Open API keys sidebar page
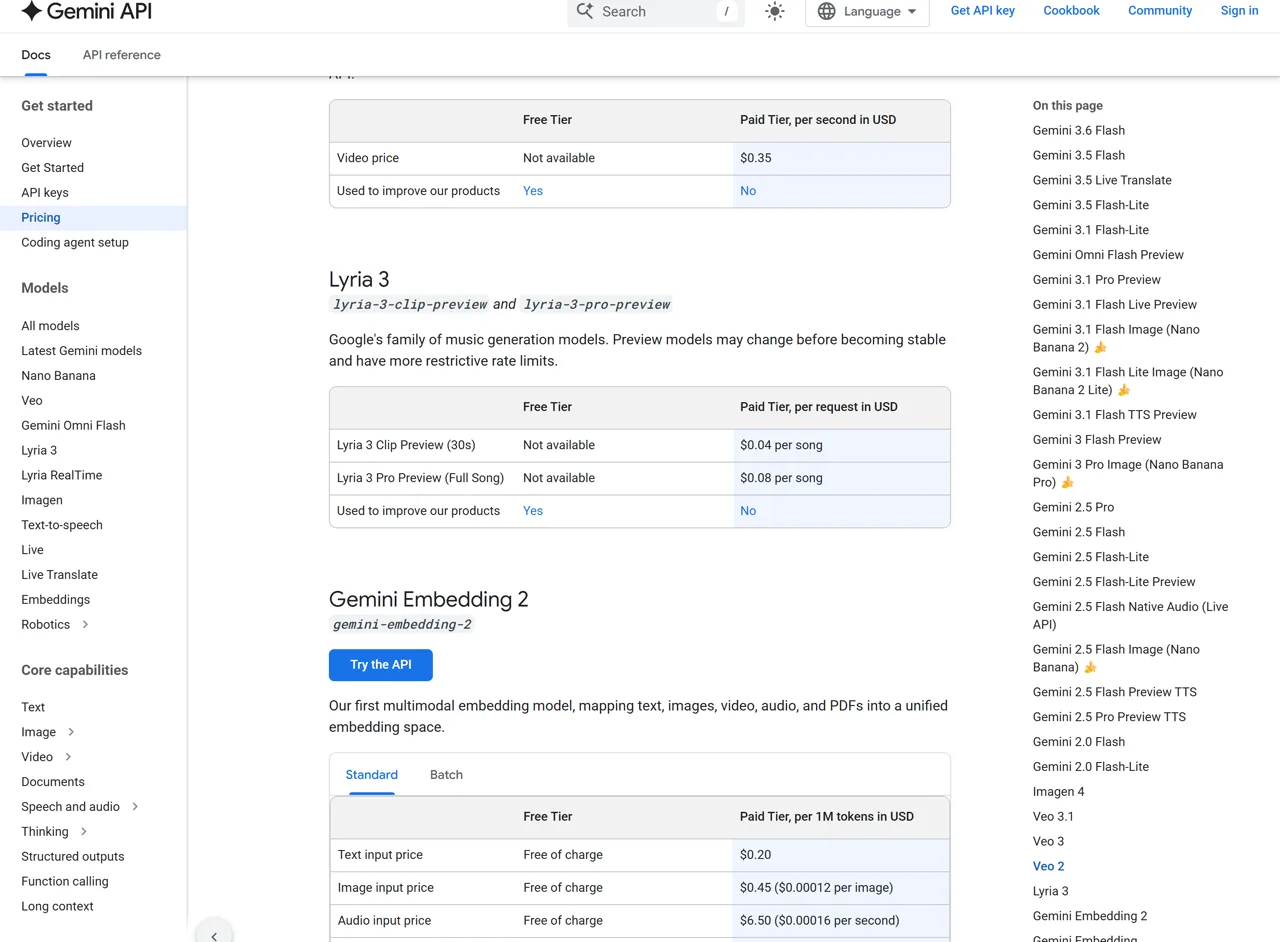The height and width of the screenshot is (942, 1280). pyautogui.click(x=45, y=193)
